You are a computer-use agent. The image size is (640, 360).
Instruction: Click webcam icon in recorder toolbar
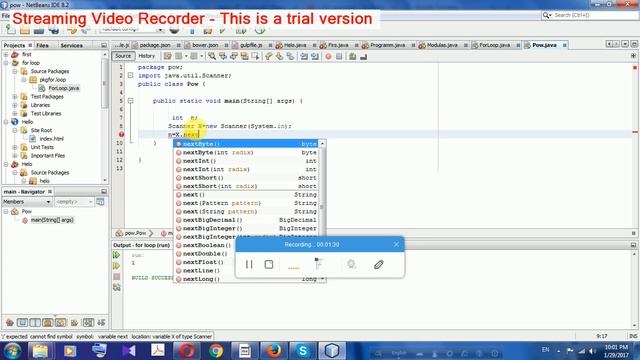point(351,264)
